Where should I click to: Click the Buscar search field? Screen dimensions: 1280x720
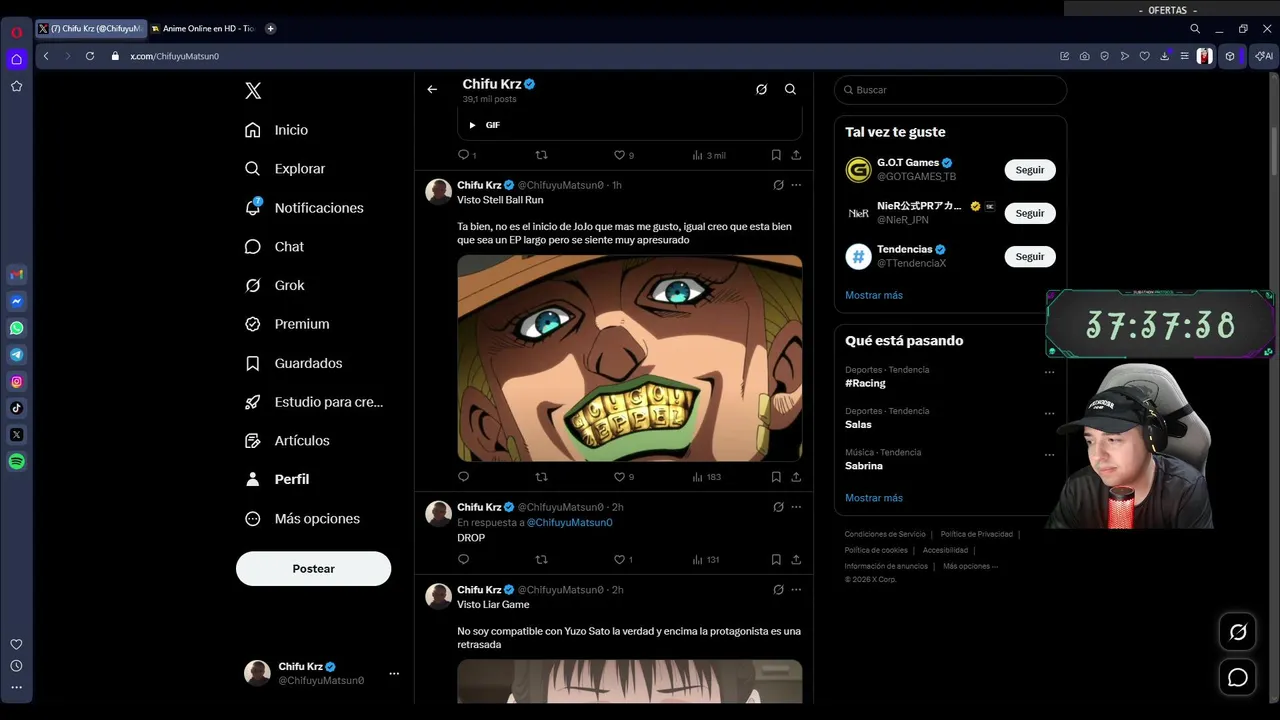950,90
